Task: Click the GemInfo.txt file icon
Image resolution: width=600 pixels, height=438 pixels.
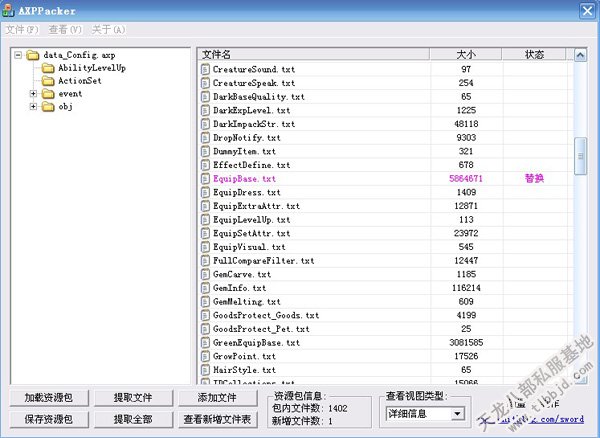Action: click(x=206, y=287)
